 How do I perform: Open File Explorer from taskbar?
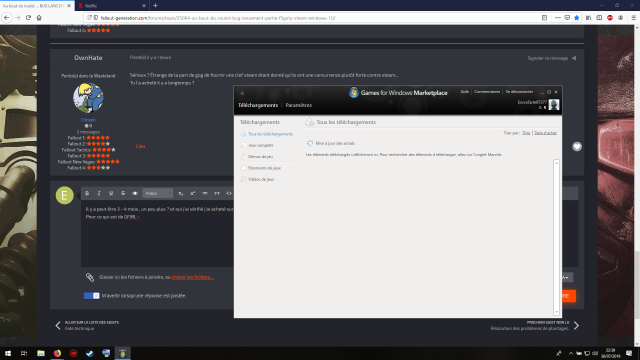coord(41,353)
